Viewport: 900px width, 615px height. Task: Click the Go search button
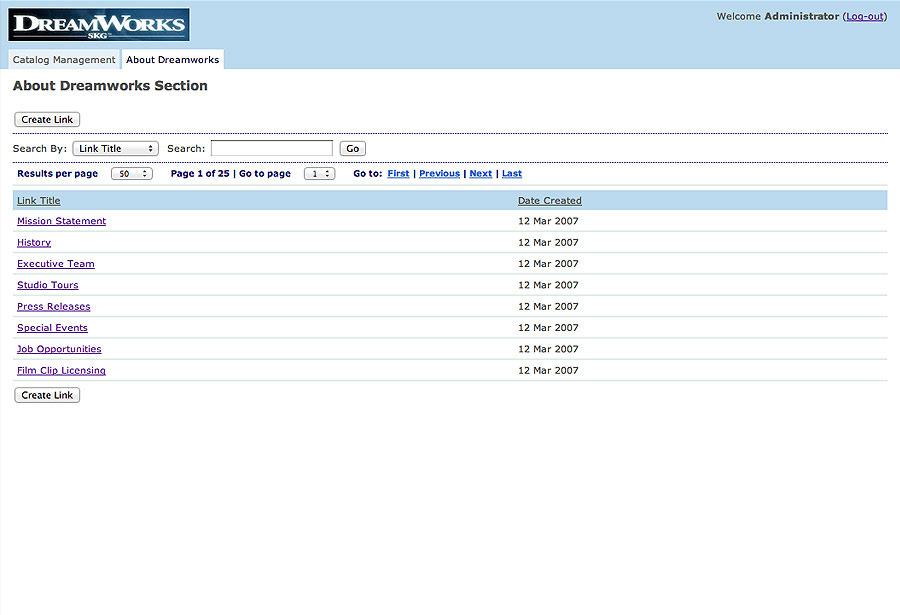(352, 149)
